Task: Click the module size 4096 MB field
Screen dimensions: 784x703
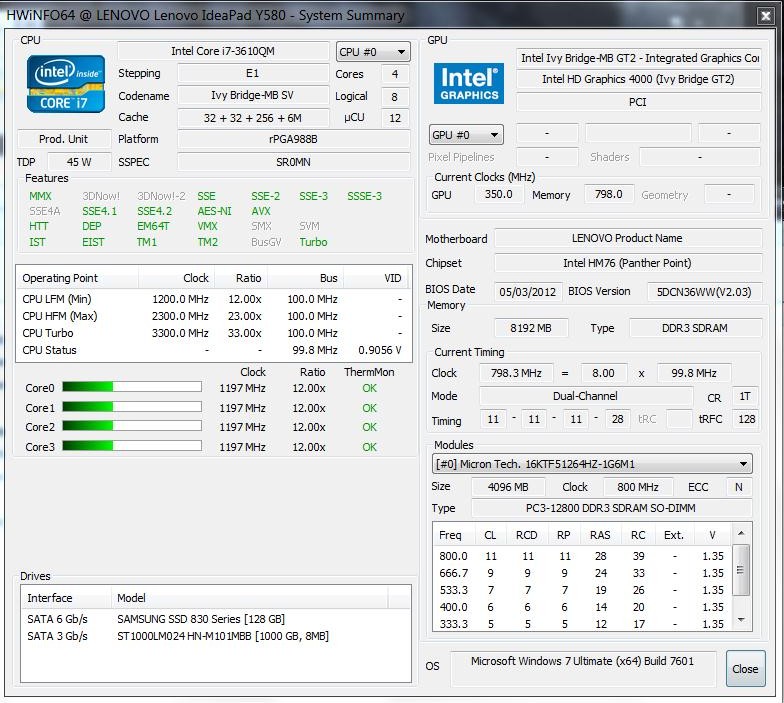Action: pos(508,487)
